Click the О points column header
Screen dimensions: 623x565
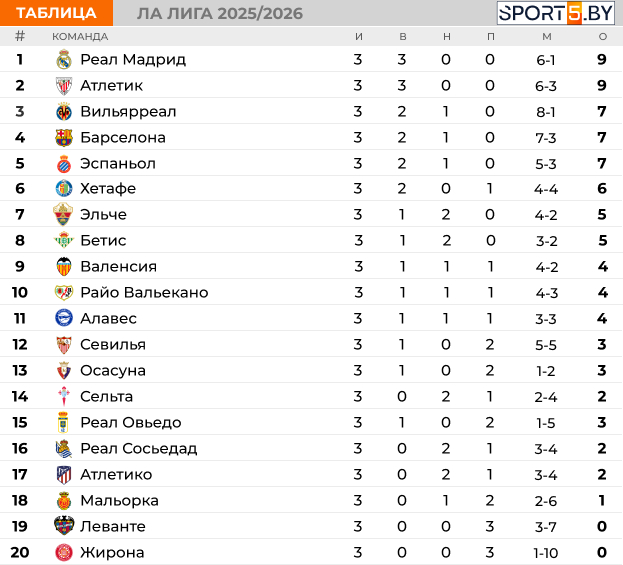click(x=603, y=37)
